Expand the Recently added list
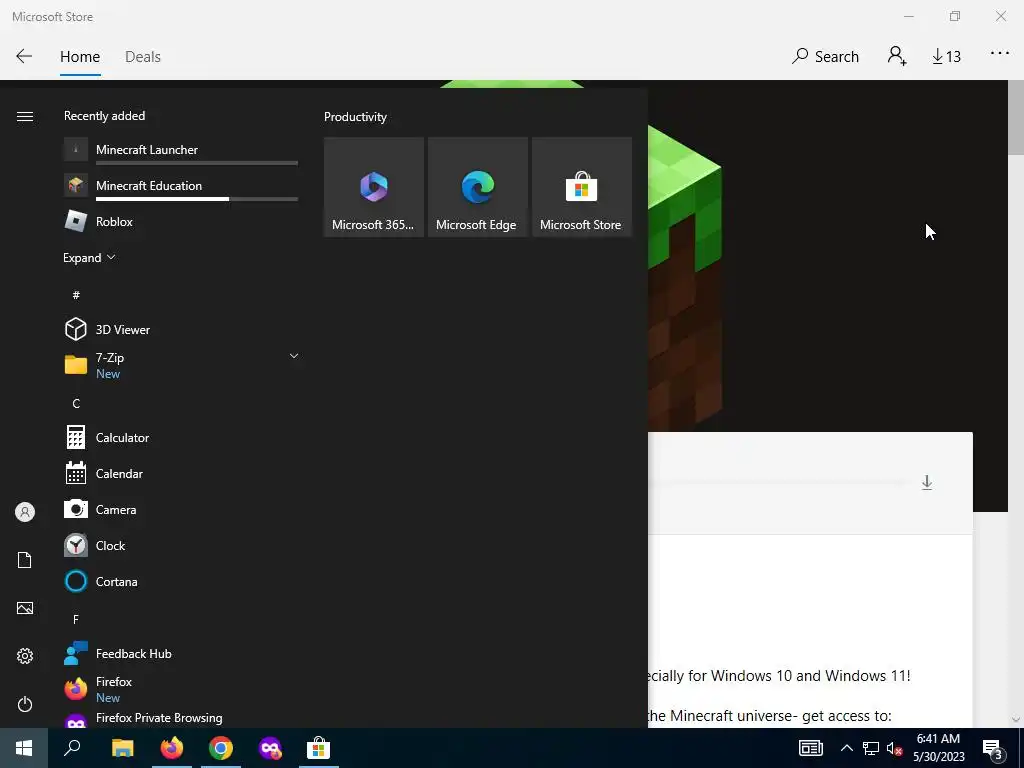 click(x=89, y=258)
